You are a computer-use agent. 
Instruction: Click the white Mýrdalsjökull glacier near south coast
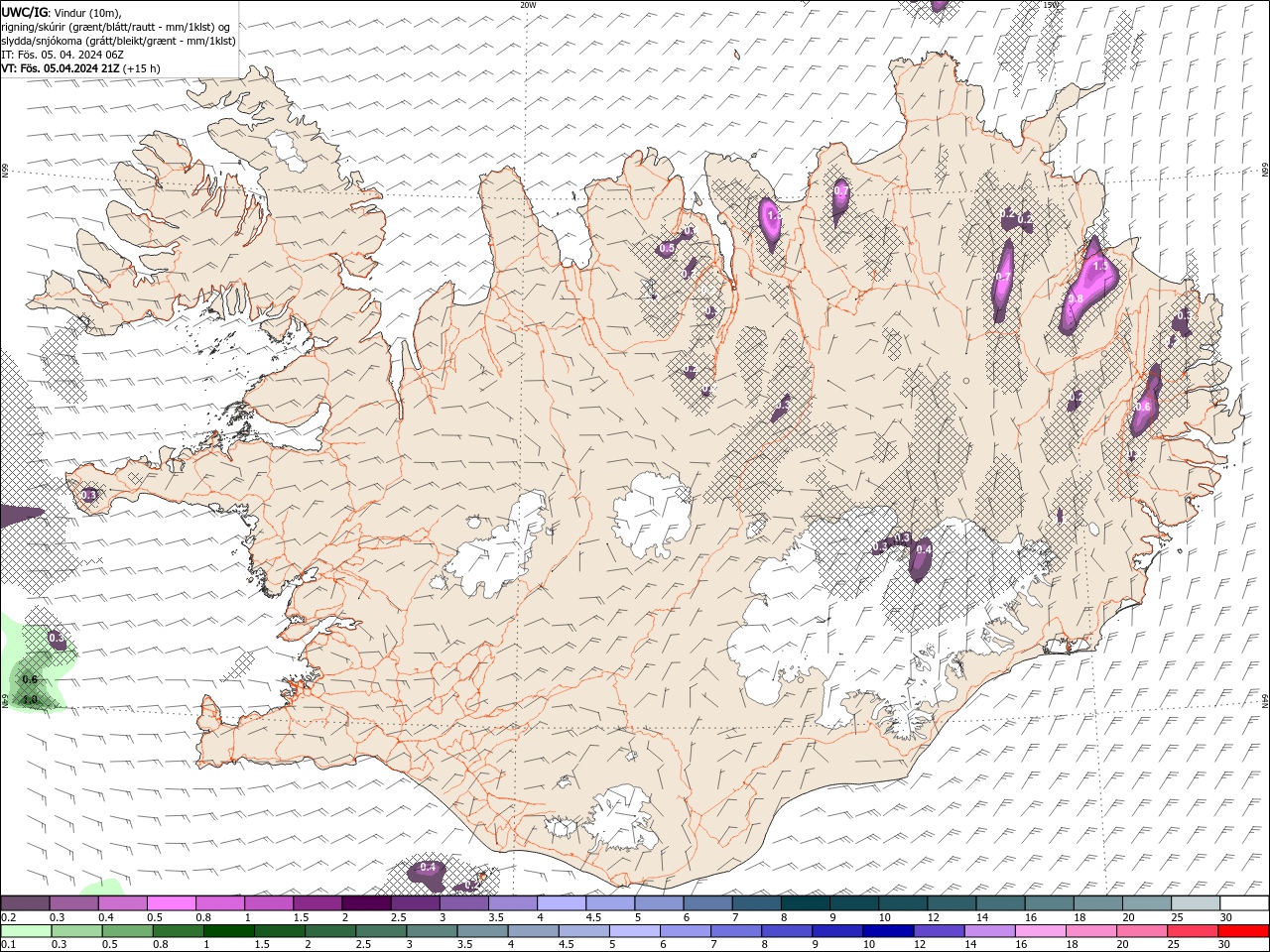(623, 819)
